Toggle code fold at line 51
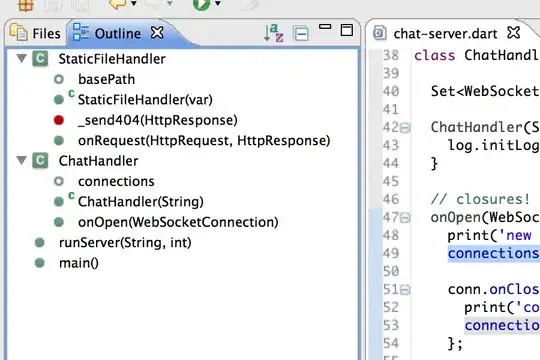The image size is (540, 360). click(x=405, y=290)
